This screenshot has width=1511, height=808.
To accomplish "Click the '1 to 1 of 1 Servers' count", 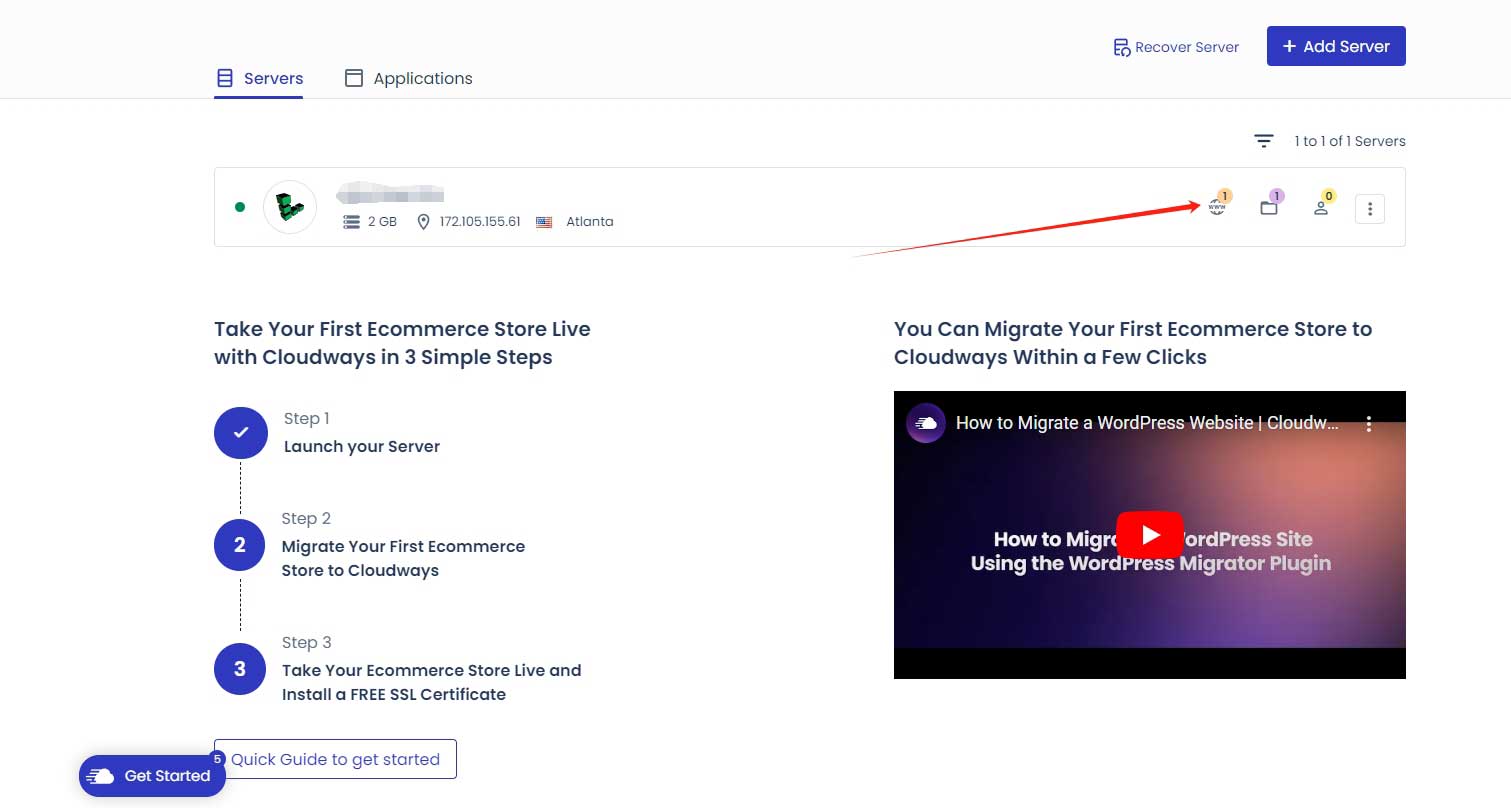I will coord(1350,141).
